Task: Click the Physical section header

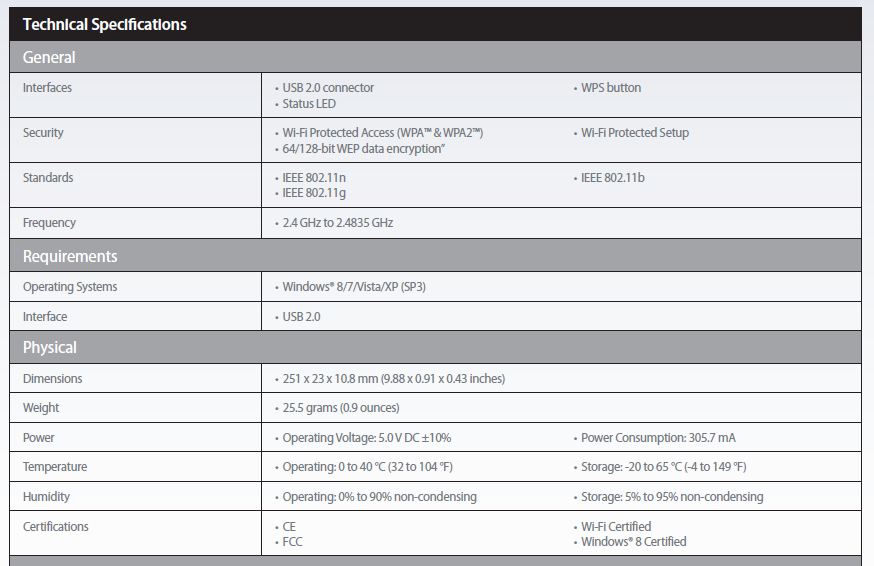Action: coord(50,347)
